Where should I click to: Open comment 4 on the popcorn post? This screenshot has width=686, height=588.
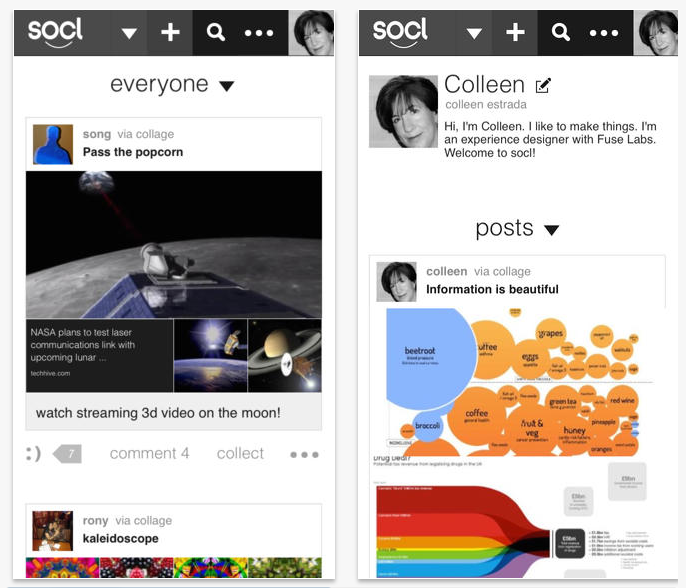coord(149,453)
